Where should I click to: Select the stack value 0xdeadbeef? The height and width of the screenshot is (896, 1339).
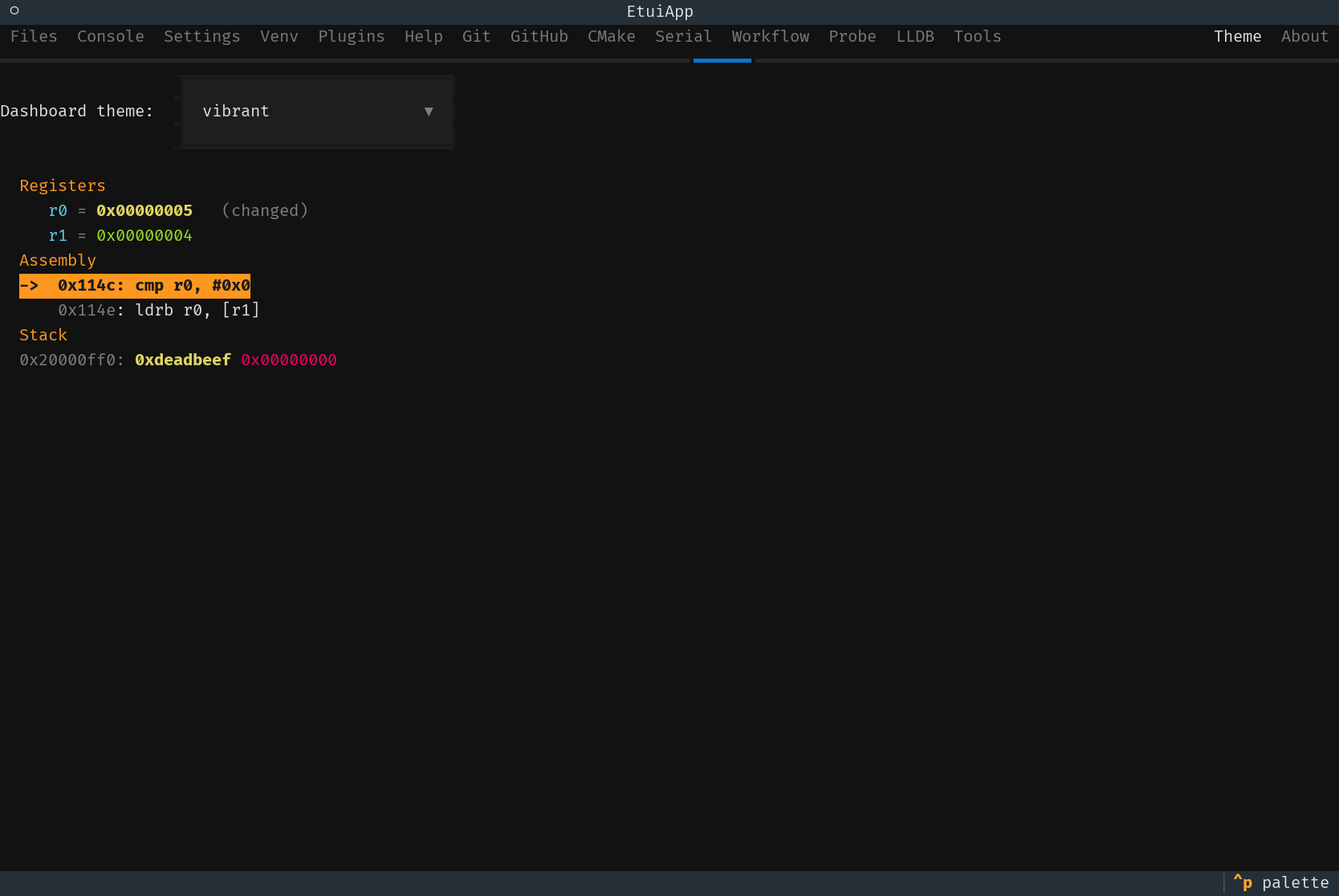183,360
